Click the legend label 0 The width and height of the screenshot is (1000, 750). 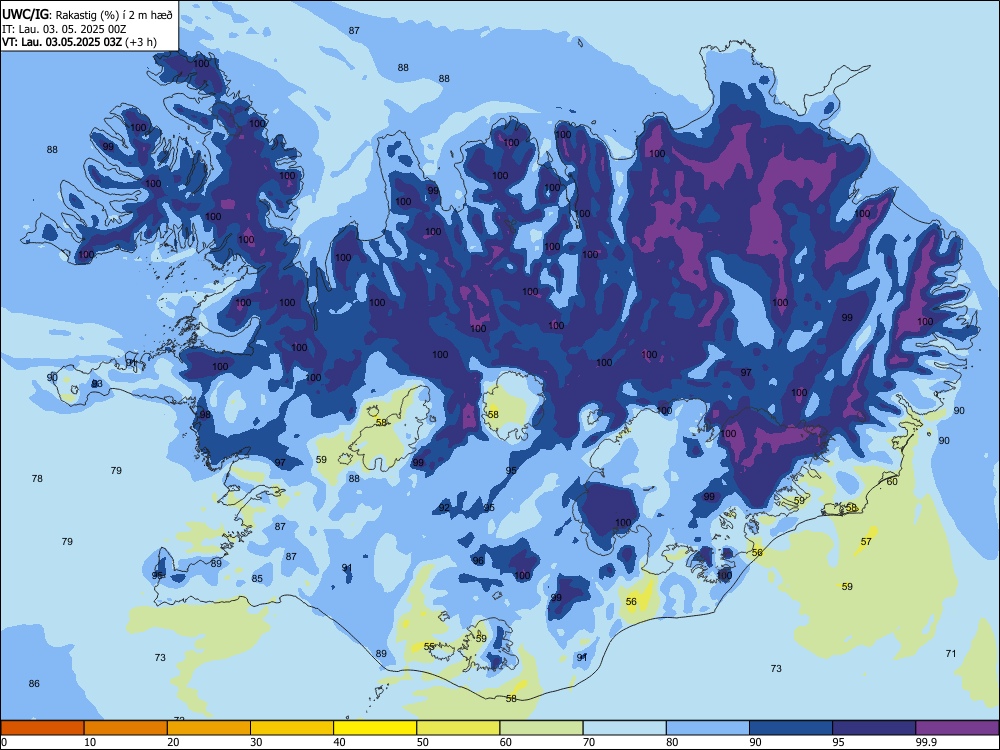pos(3,742)
